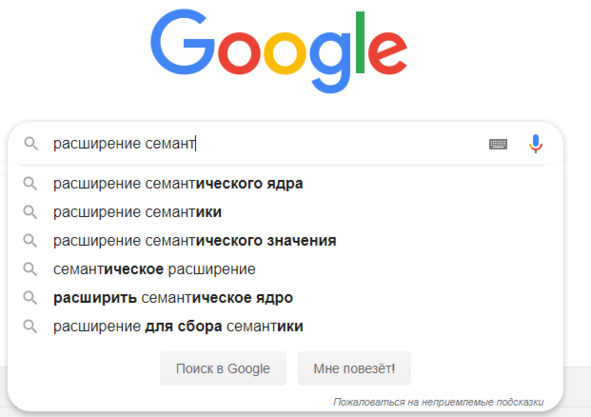591x417 pixels.
Task: Click magnifier beside 'расширение семантического ядра'
Action: click(30, 184)
